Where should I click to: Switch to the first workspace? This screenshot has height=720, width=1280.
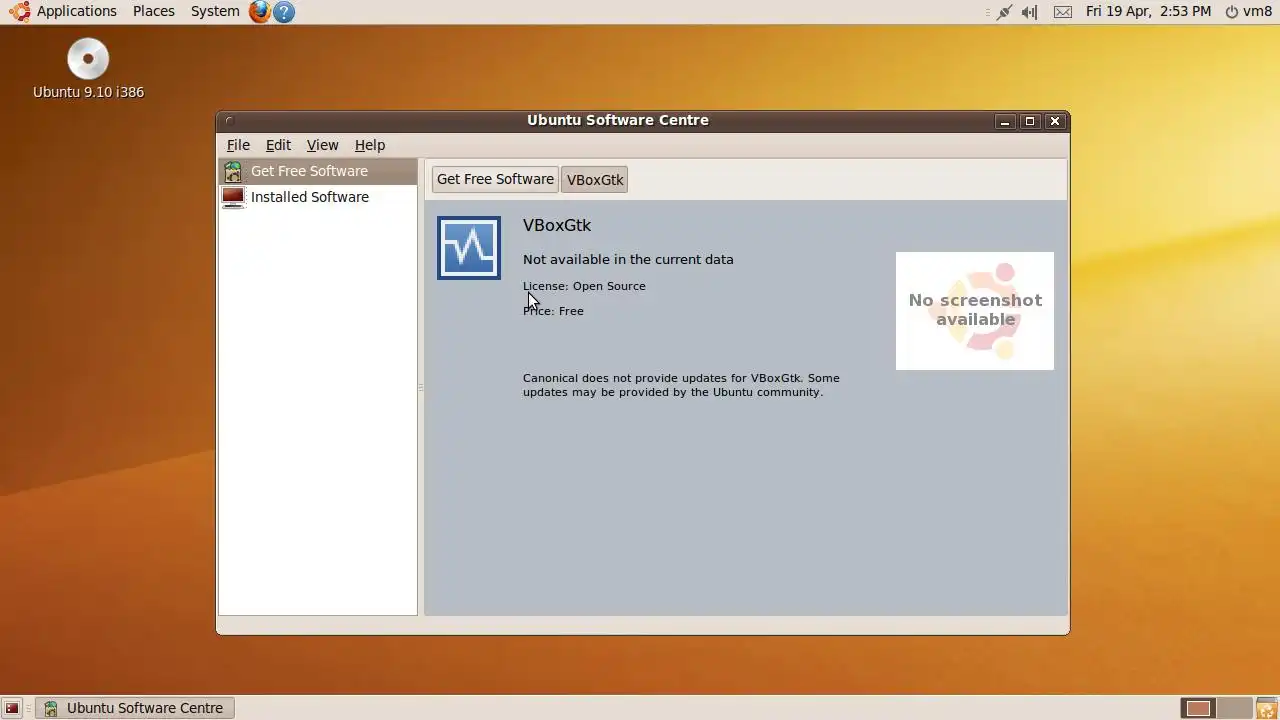click(1198, 708)
